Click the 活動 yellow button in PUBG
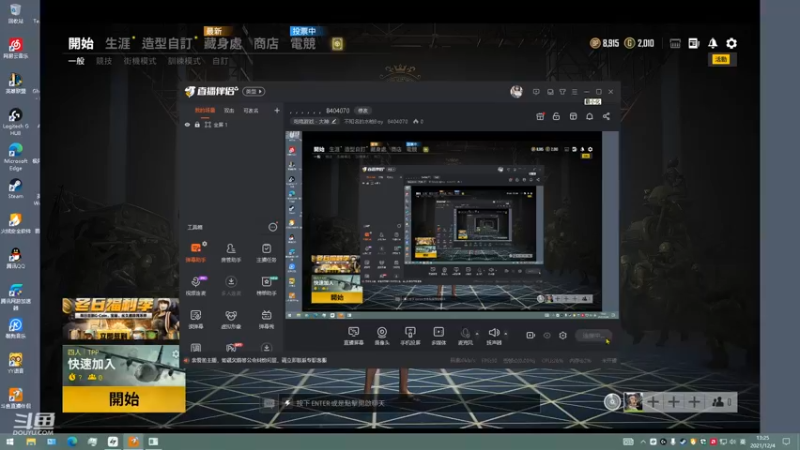Viewport: 800px width, 450px height. click(x=721, y=60)
